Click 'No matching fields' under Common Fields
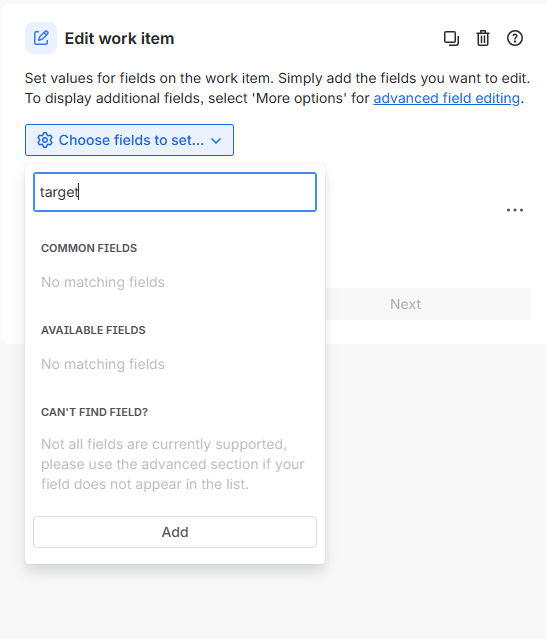Screen dimensions: 546x639 [103, 282]
